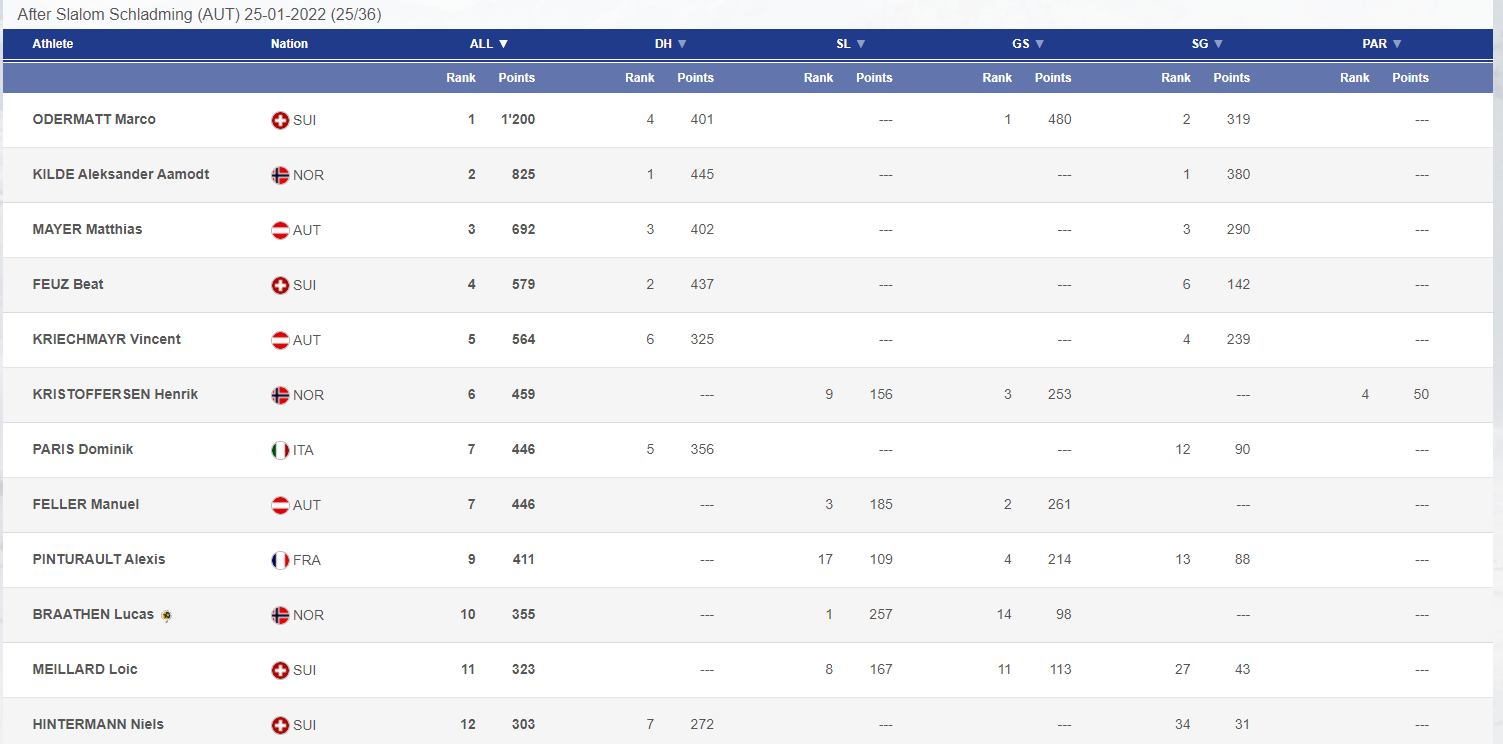The width and height of the screenshot is (1503, 744).
Task: Click the Italian flag in PARIS Dominik's row
Action: tap(280, 450)
